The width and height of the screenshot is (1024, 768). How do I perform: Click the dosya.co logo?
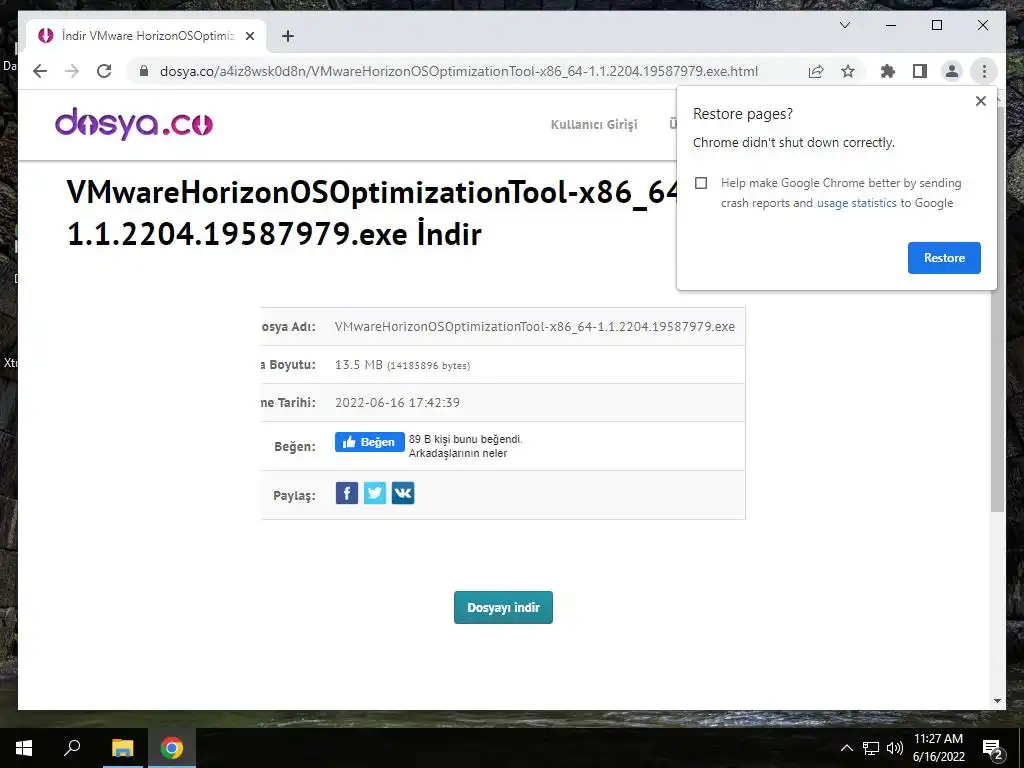coord(134,123)
